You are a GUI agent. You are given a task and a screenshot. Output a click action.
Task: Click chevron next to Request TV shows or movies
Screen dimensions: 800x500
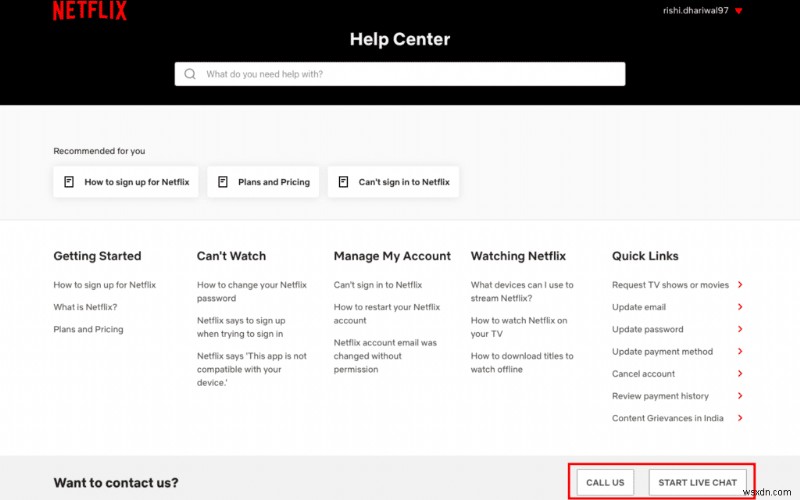(x=740, y=285)
